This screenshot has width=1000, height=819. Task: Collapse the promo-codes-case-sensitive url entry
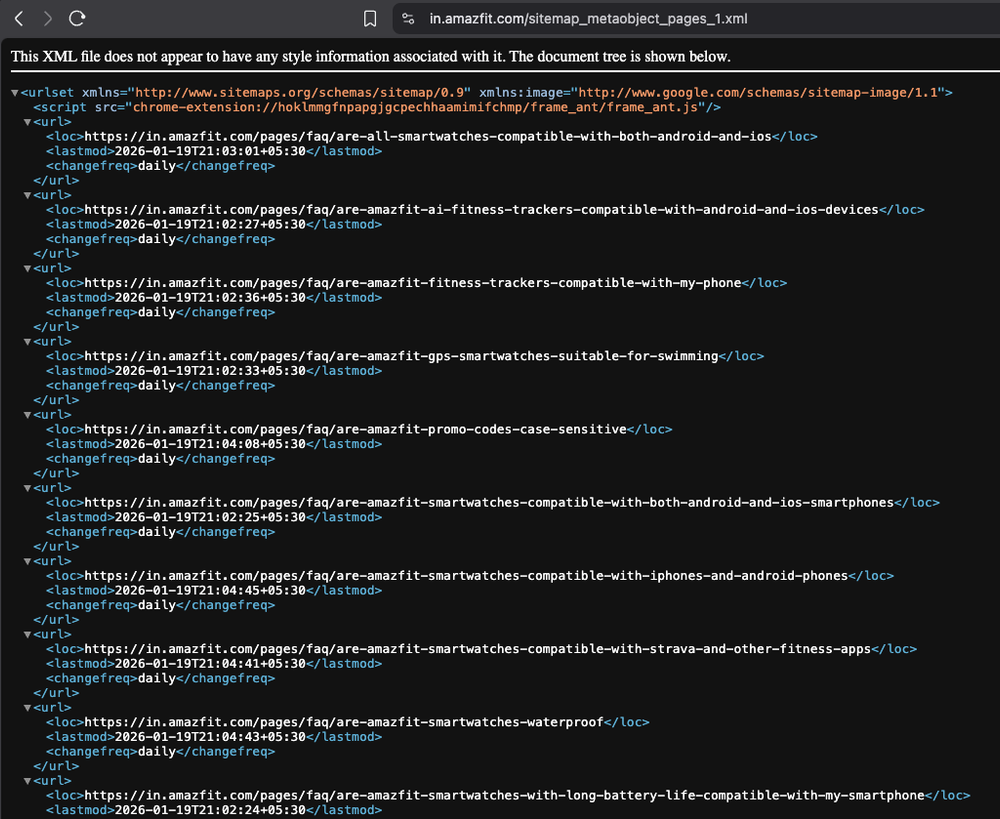25,414
